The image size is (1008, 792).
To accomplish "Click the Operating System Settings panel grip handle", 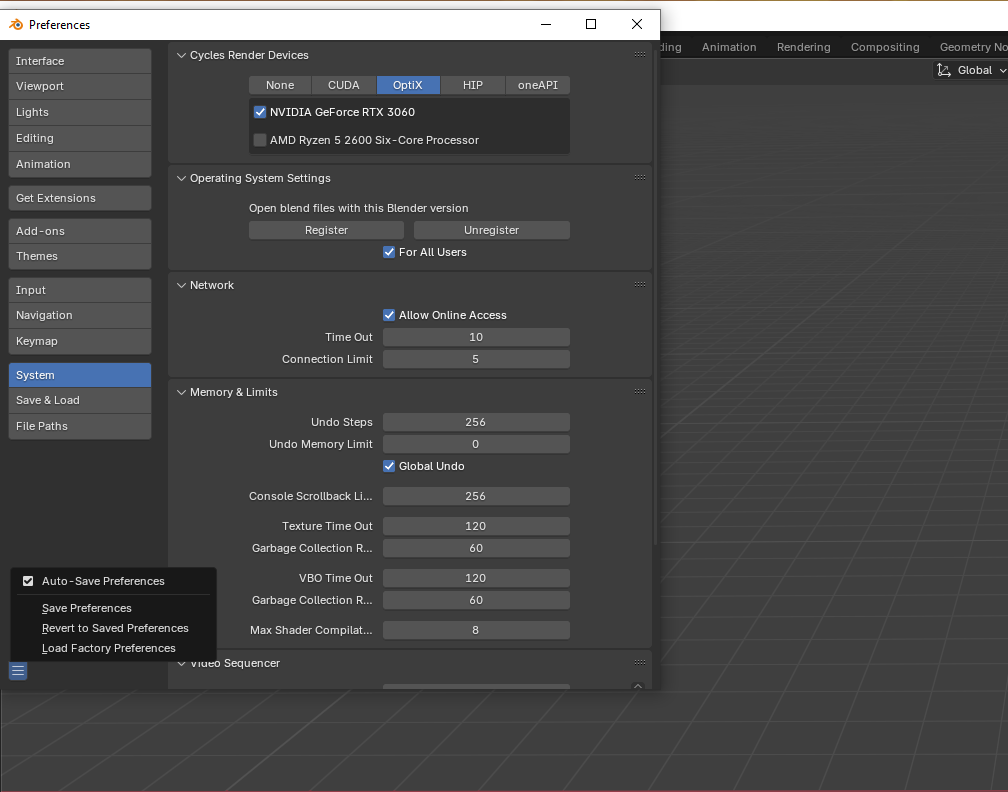I will pyautogui.click(x=639, y=178).
